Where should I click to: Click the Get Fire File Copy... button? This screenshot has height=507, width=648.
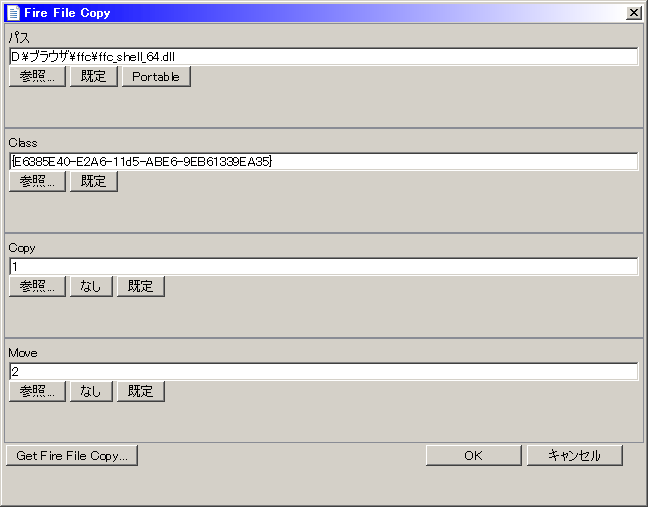click(x=72, y=456)
